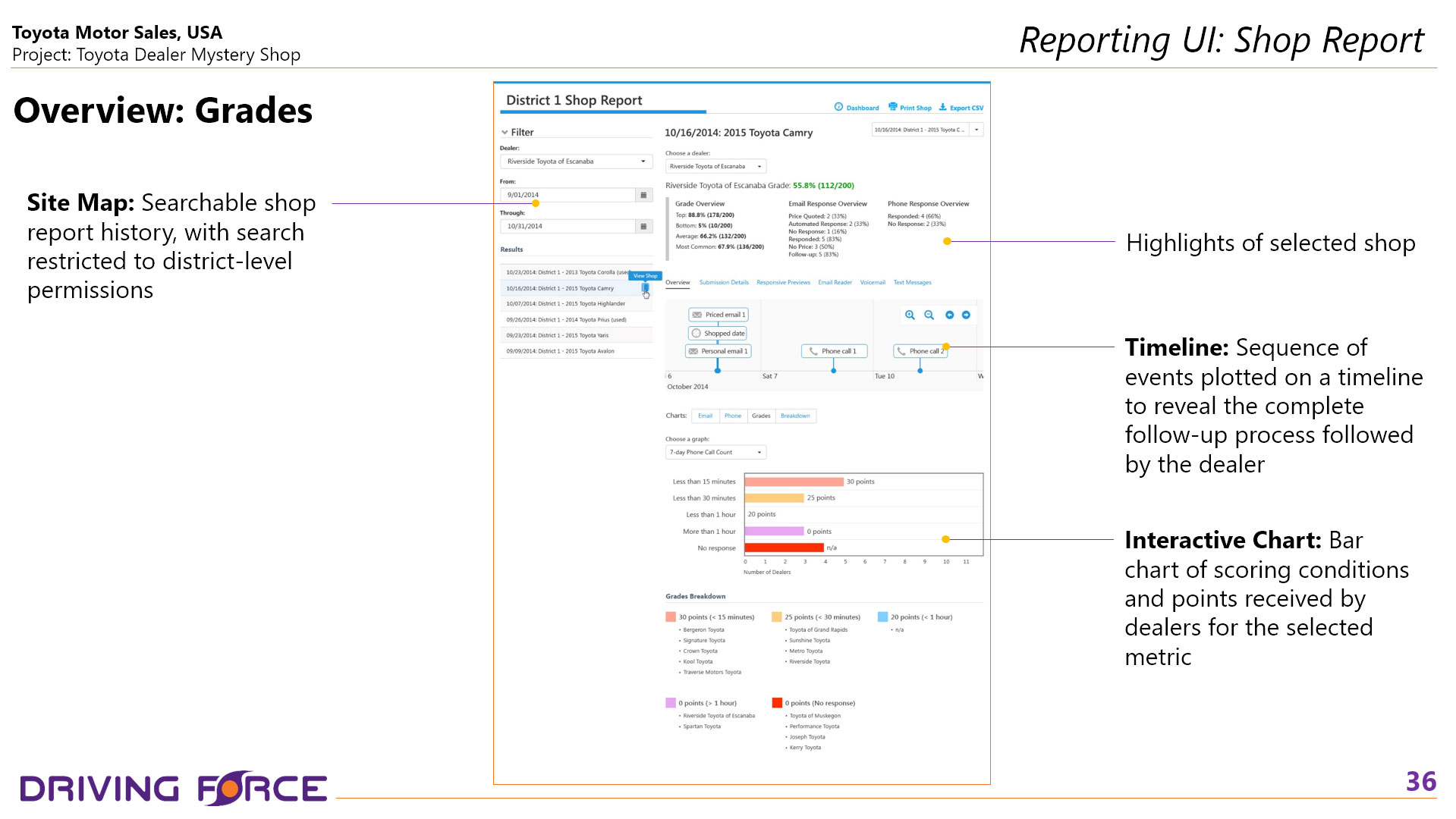The image size is (1456, 819).
Task: Click the No response red bar
Action: point(784,548)
